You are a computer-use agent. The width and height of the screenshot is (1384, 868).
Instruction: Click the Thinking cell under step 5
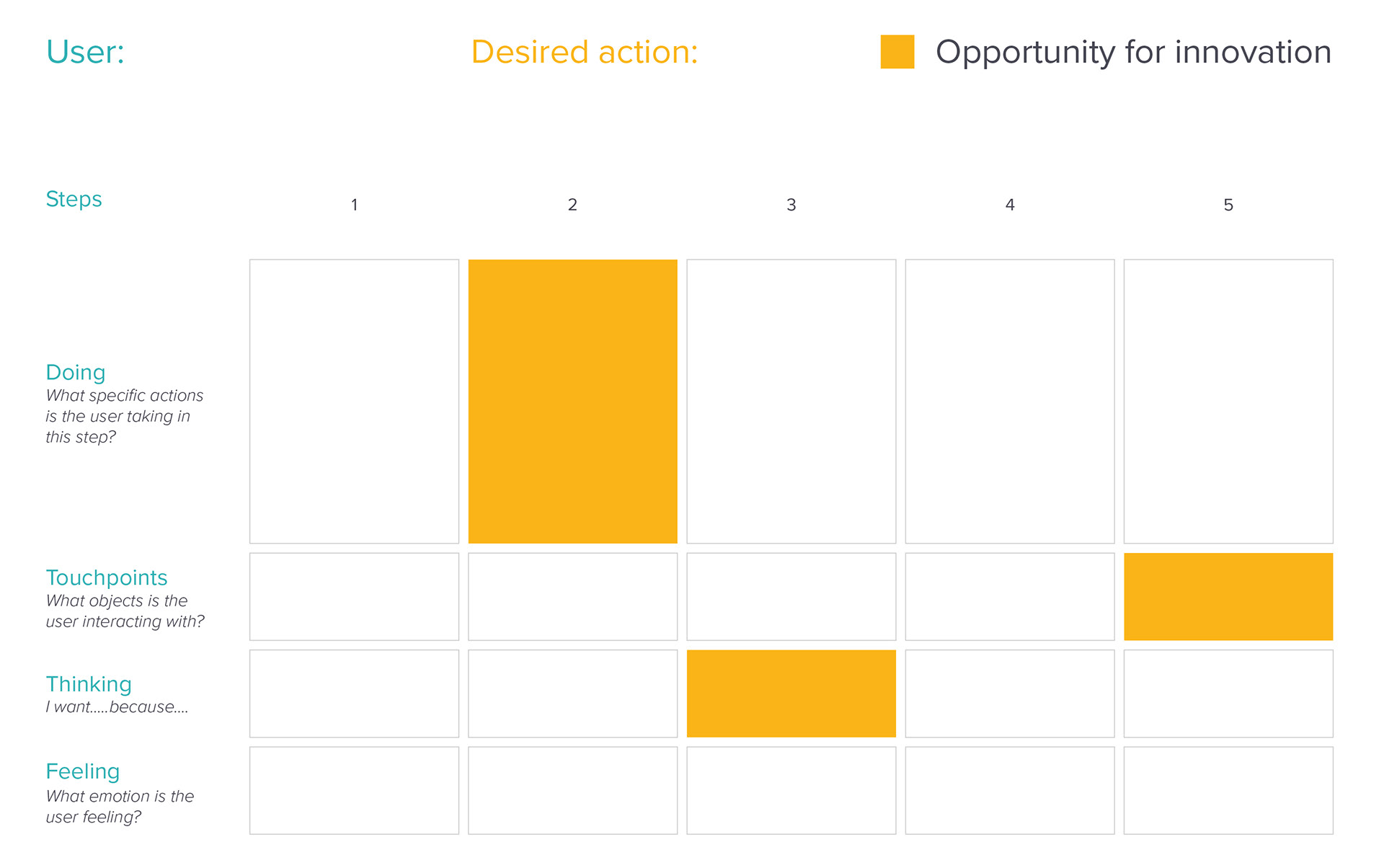1228,694
